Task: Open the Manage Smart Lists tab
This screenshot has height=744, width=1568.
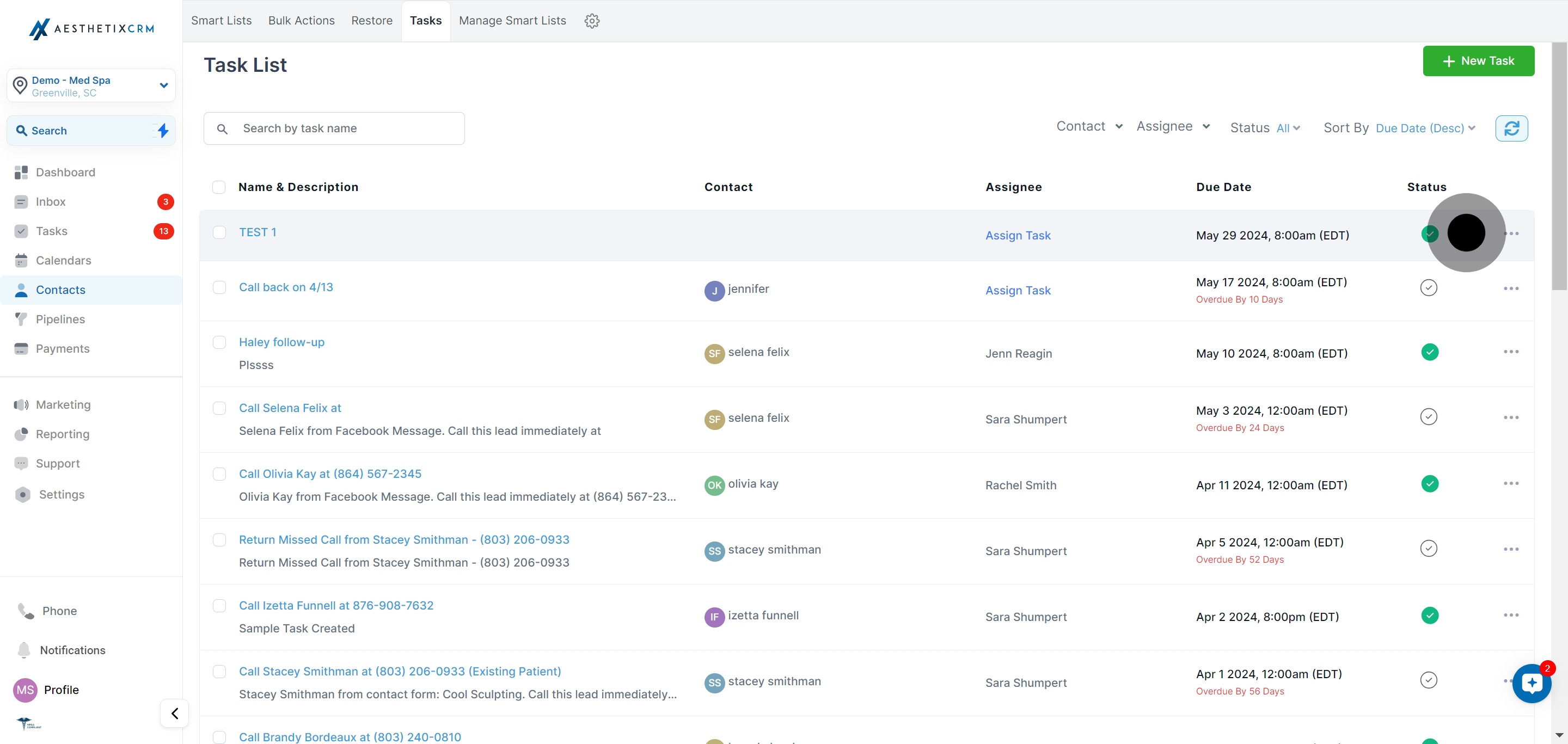Action: pyautogui.click(x=512, y=21)
